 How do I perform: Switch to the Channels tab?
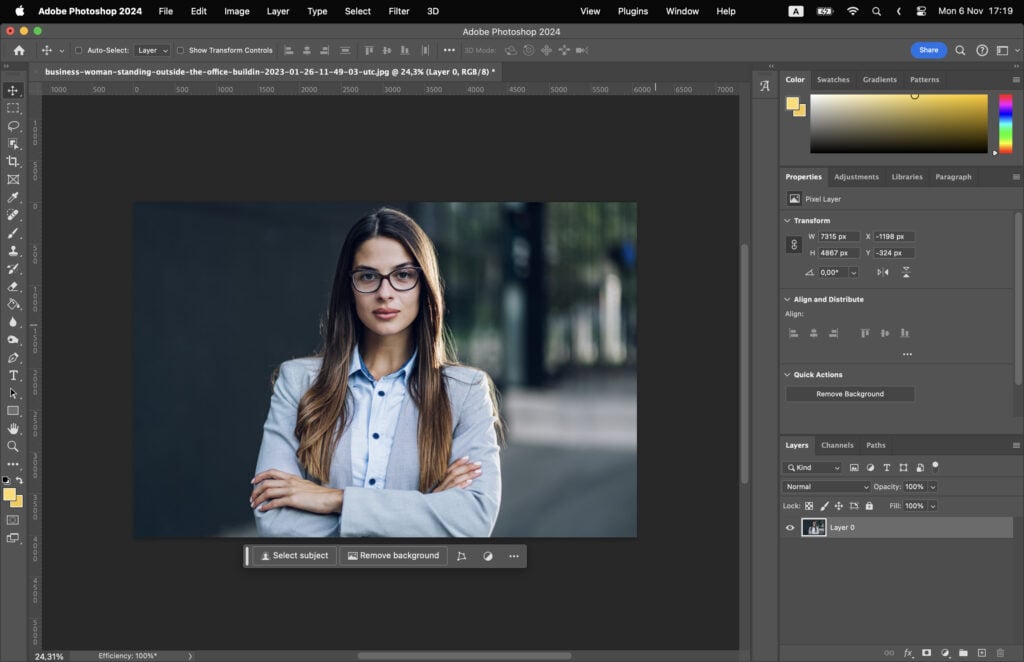[838, 445]
